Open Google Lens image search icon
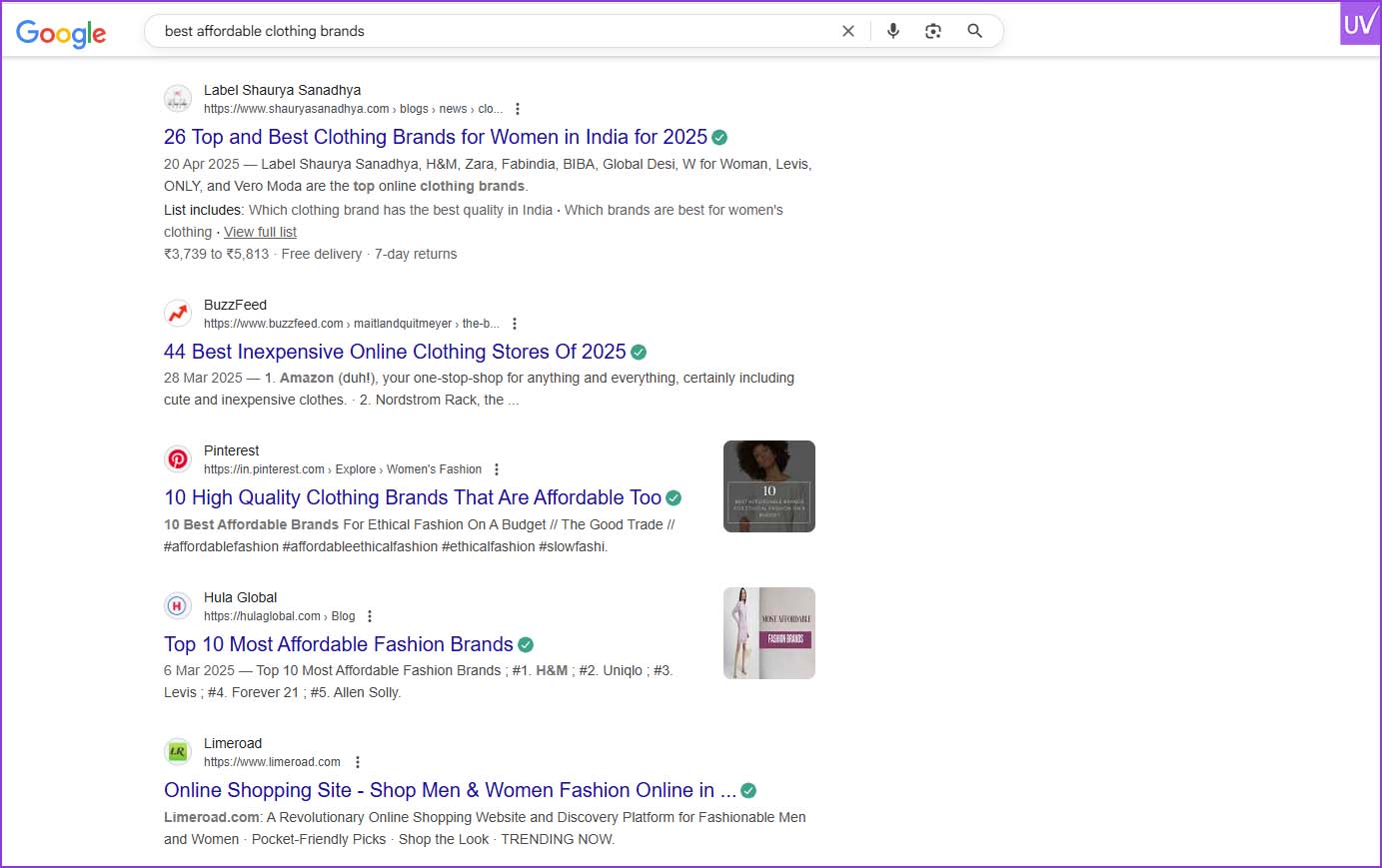This screenshot has width=1382, height=868. pyautogui.click(x=933, y=31)
